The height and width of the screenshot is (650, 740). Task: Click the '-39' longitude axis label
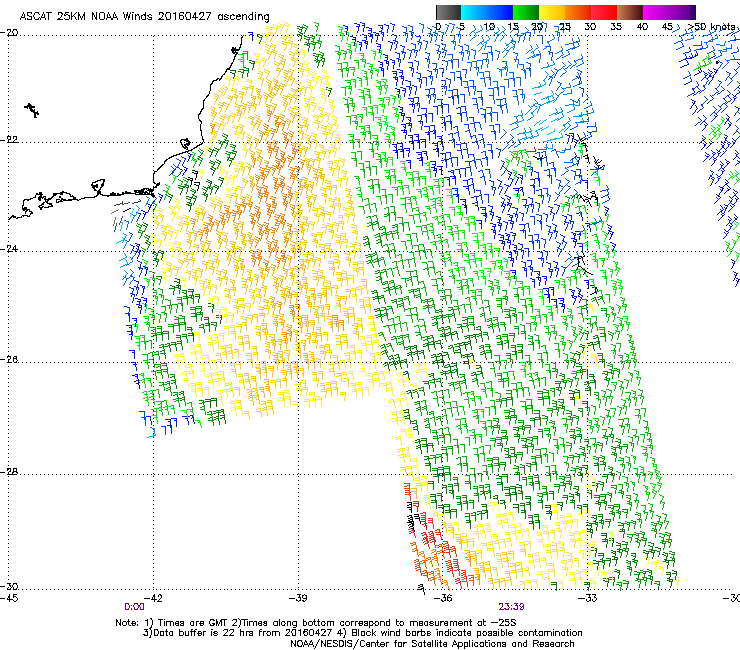[x=298, y=598]
